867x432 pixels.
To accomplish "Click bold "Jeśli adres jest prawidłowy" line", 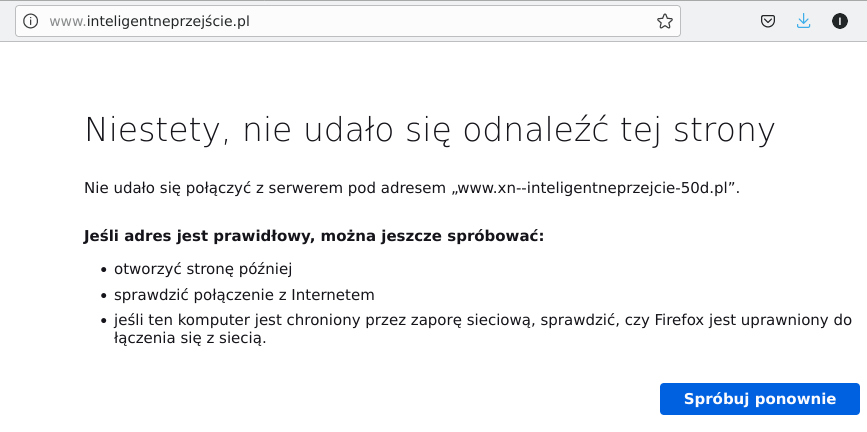I will pyautogui.click(x=200, y=237).
